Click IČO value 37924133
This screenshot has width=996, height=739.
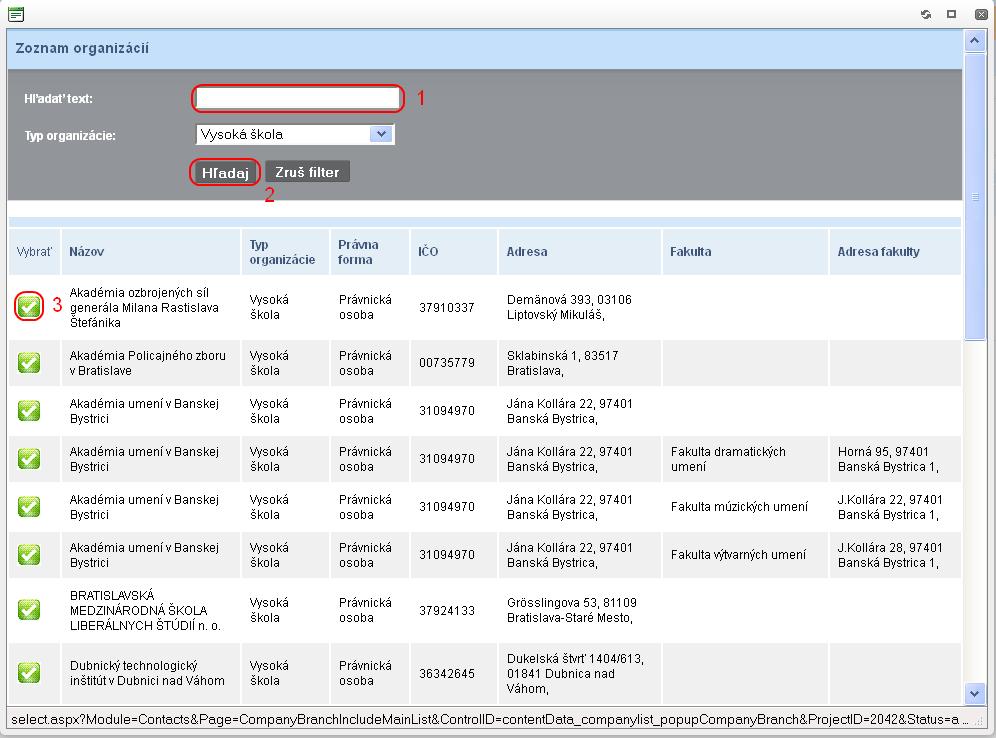[447, 611]
